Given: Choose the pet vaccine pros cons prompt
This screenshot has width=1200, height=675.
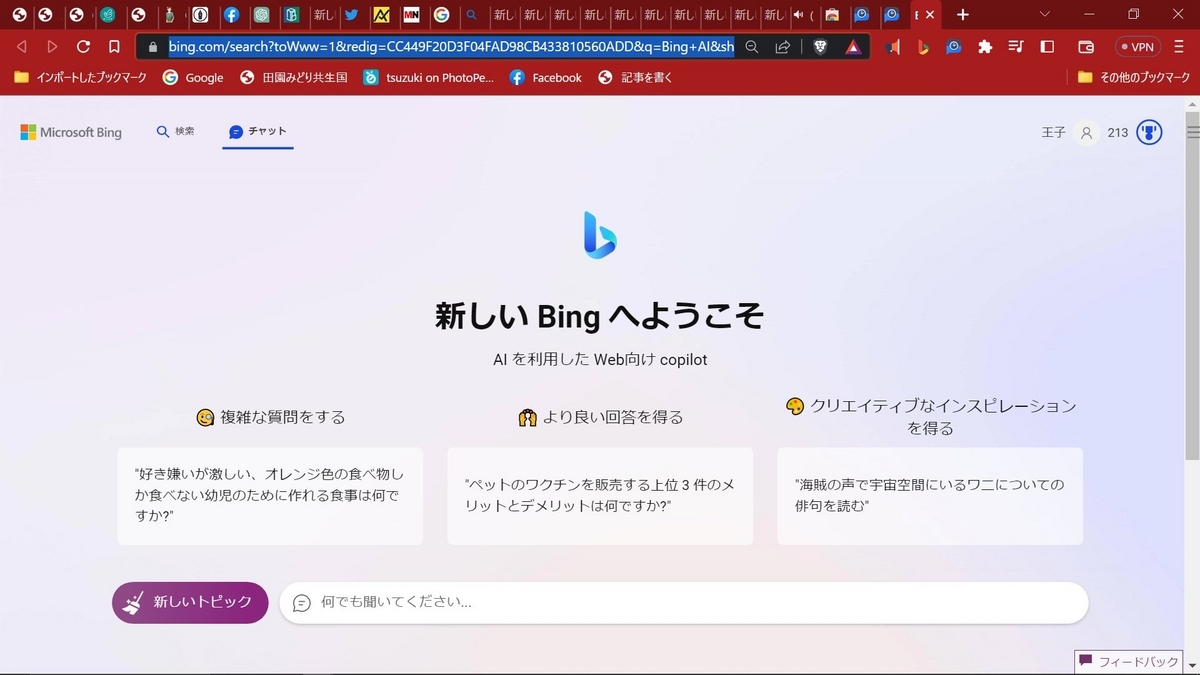Looking at the screenshot, I should (600, 496).
